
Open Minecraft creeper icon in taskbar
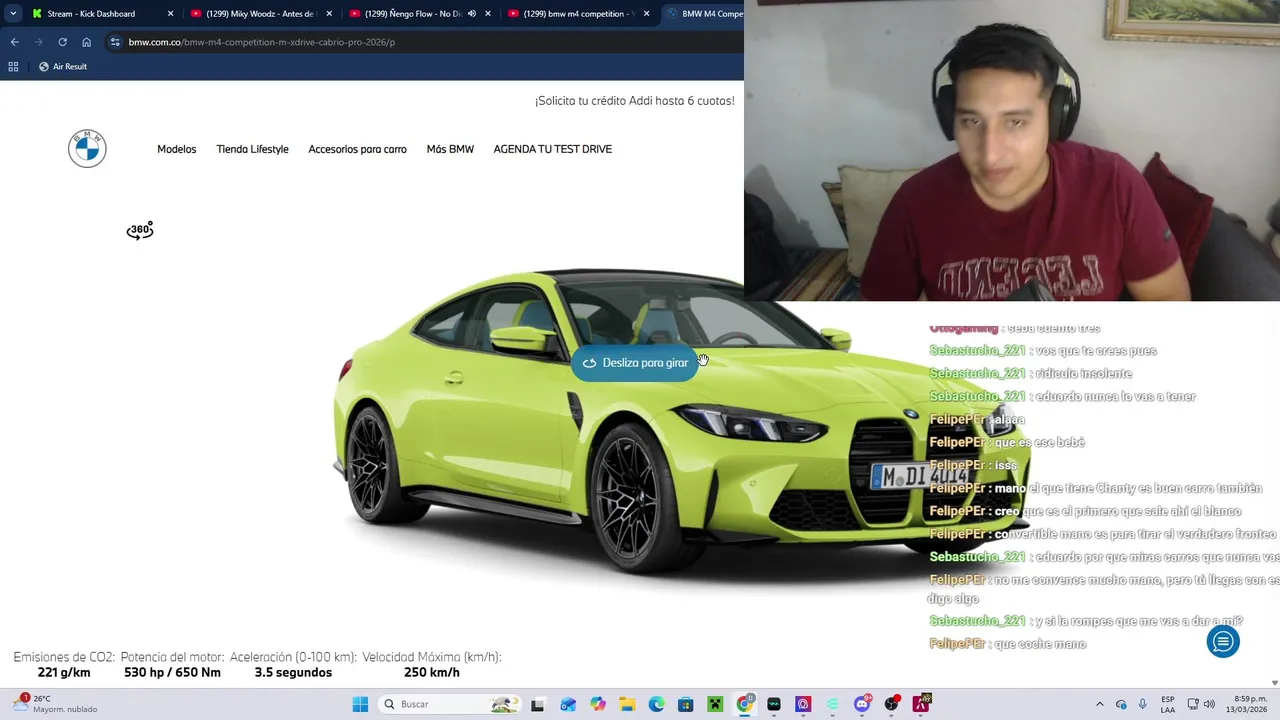tap(715, 704)
